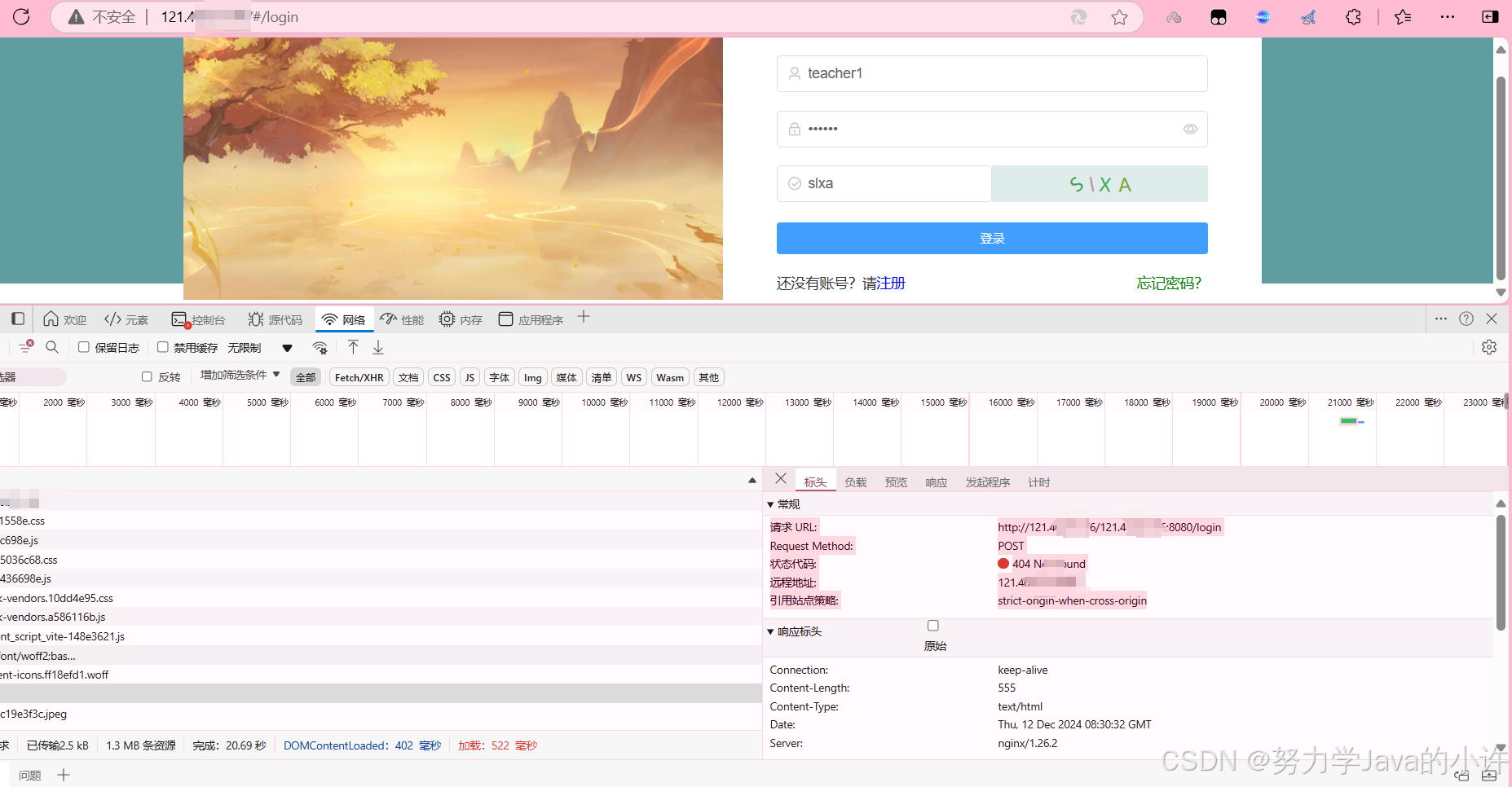The image size is (1512, 787).
Task: Enable the preserve log checkbox
Action: click(83, 347)
